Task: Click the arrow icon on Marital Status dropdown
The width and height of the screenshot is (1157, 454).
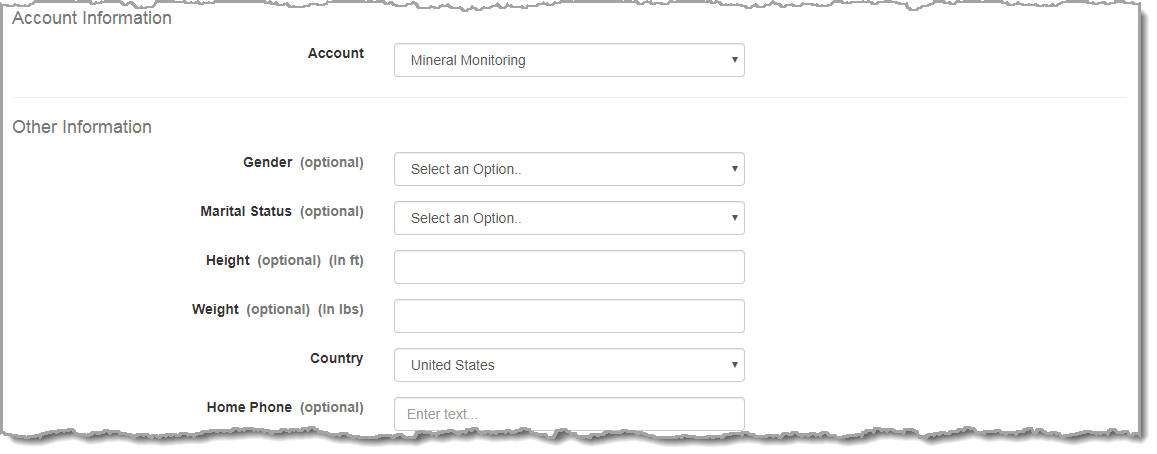Action: [735, 218]
